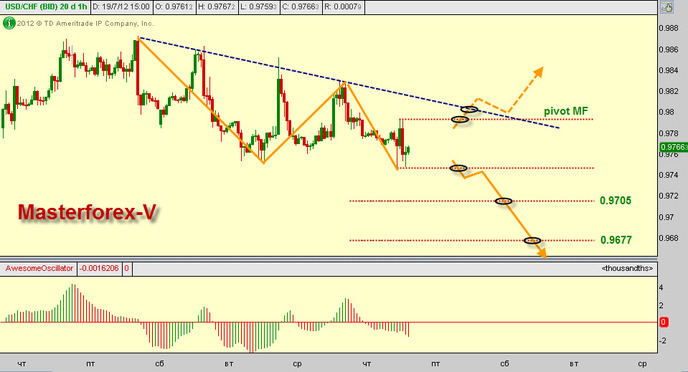Click the ellipse marker on the 0.9705 level
The width and height of the screenshot is (688, 372).
coord(503,201)
